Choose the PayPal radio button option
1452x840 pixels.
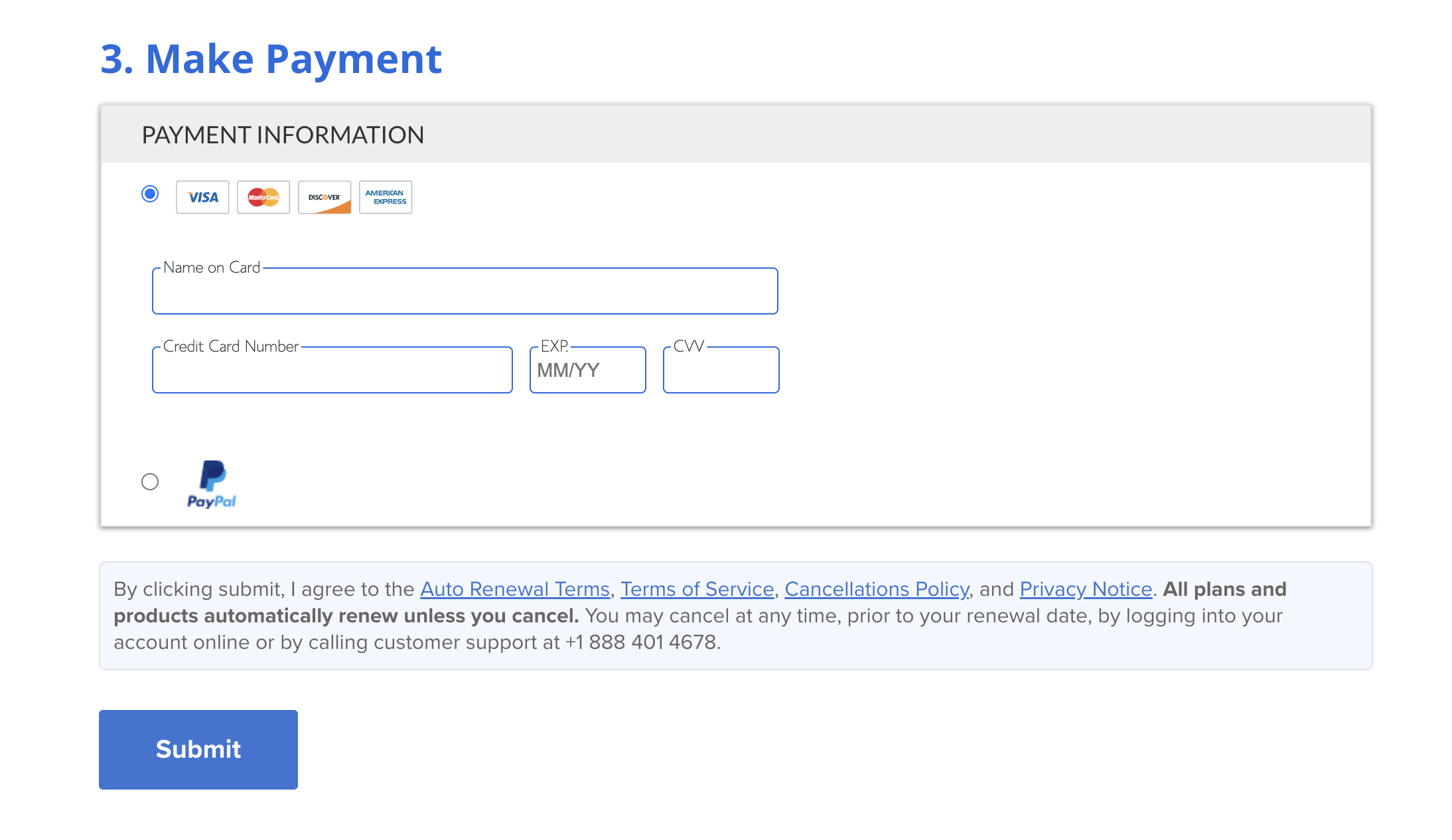[x=150, y=482]
